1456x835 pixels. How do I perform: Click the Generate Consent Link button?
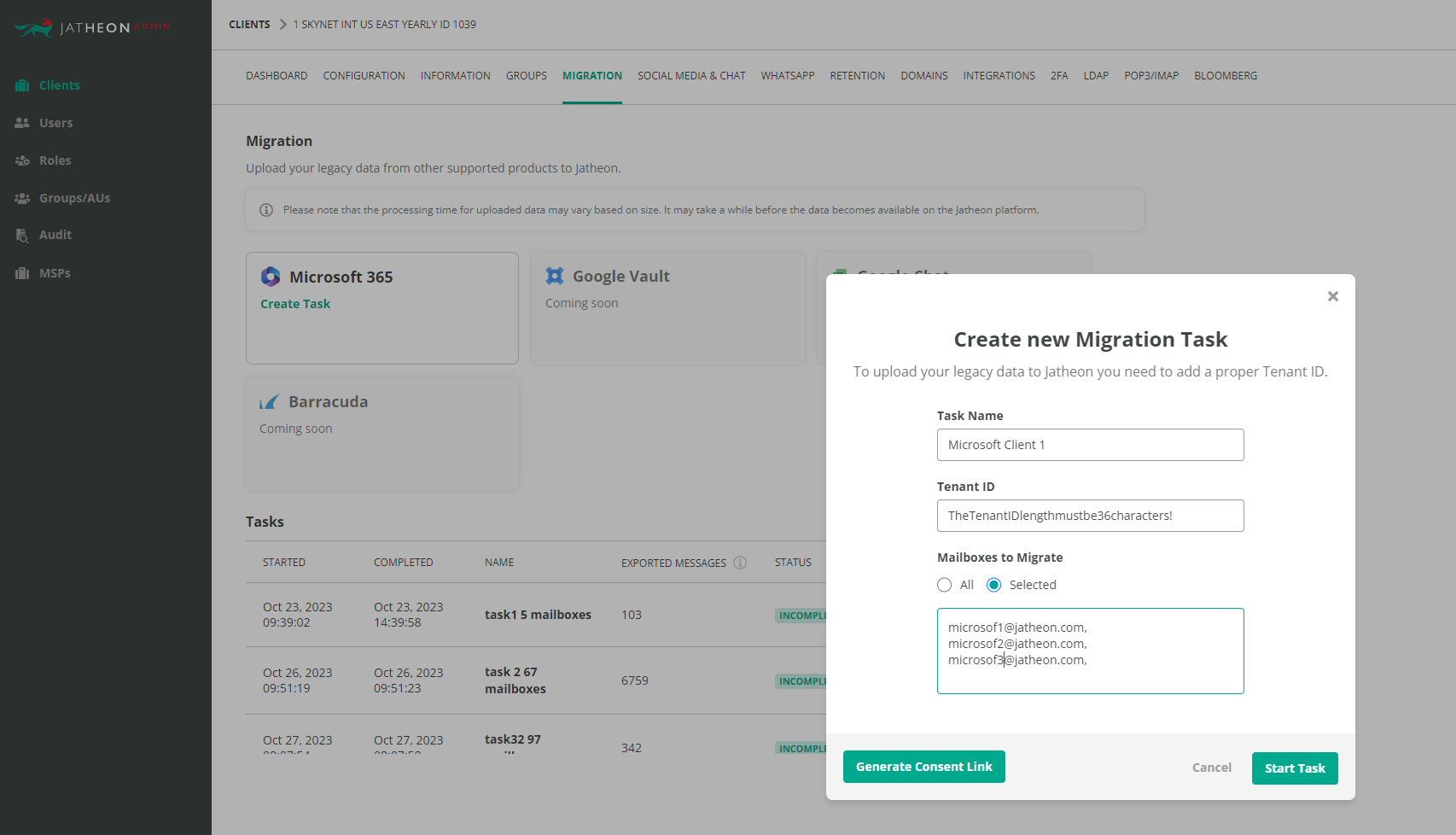point(924,767)
